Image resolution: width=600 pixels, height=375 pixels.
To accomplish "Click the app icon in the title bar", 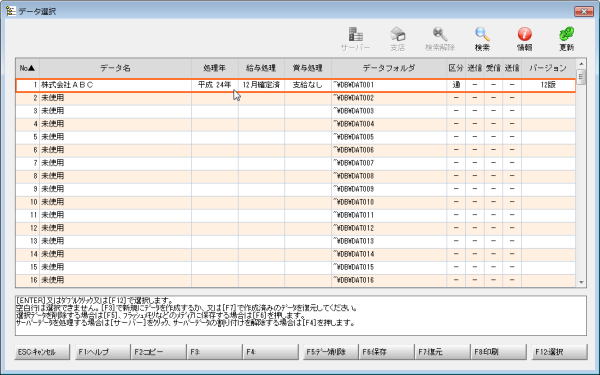I will (x=10, y=11).
